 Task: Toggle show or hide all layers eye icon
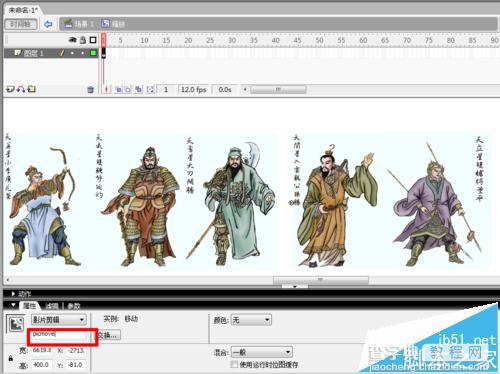72,40
